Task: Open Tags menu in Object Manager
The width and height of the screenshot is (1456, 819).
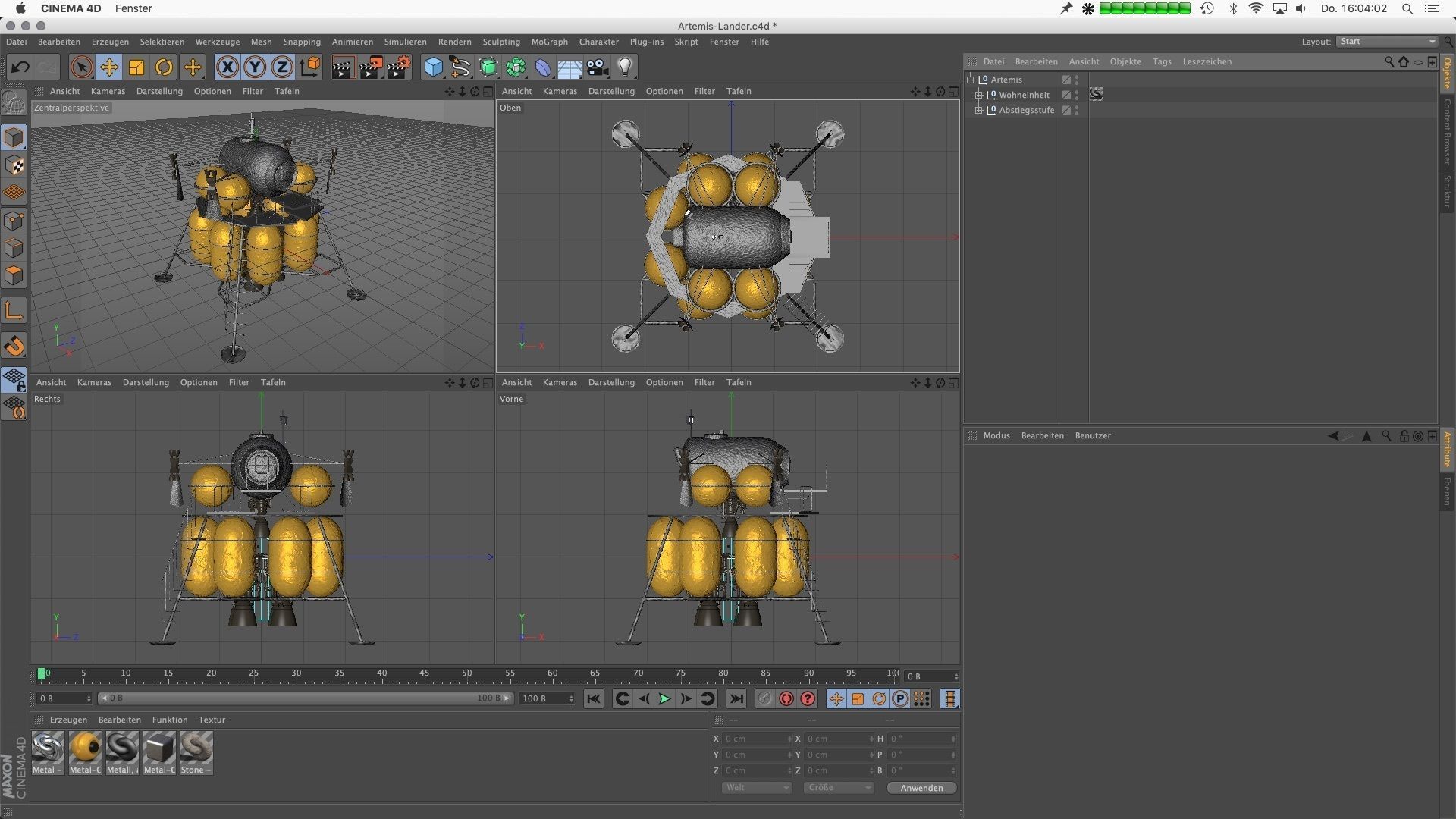Action: tap(1162, 62)
